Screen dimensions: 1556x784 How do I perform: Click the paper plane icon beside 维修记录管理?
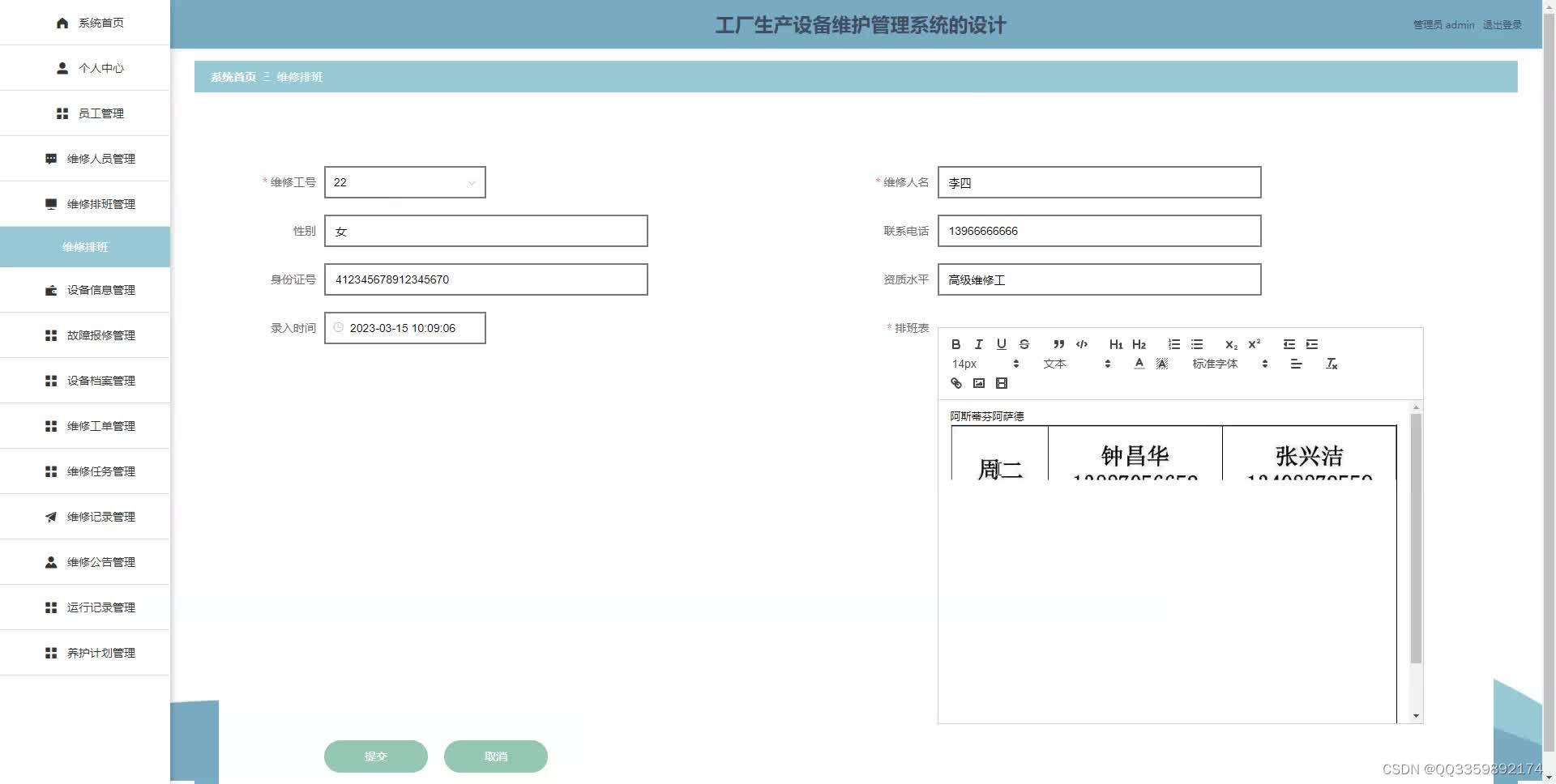[51, 517]
